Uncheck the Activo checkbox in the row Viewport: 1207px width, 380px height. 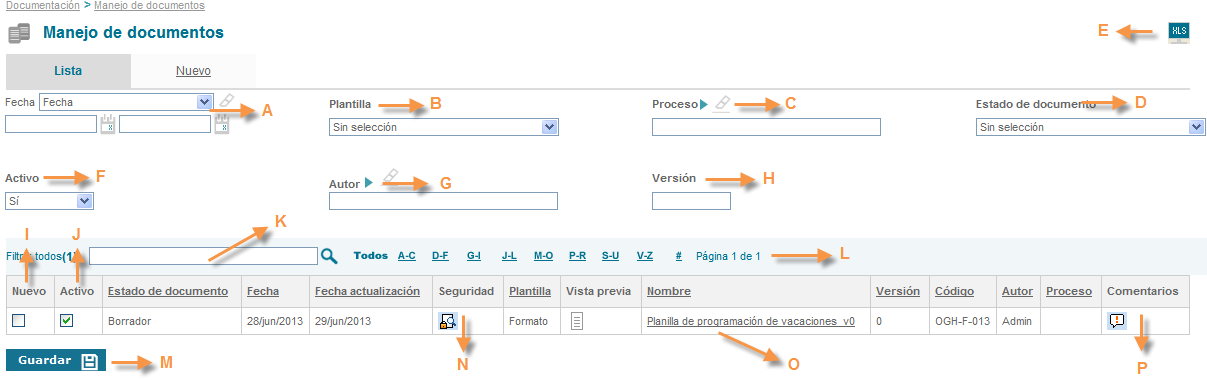66,321
